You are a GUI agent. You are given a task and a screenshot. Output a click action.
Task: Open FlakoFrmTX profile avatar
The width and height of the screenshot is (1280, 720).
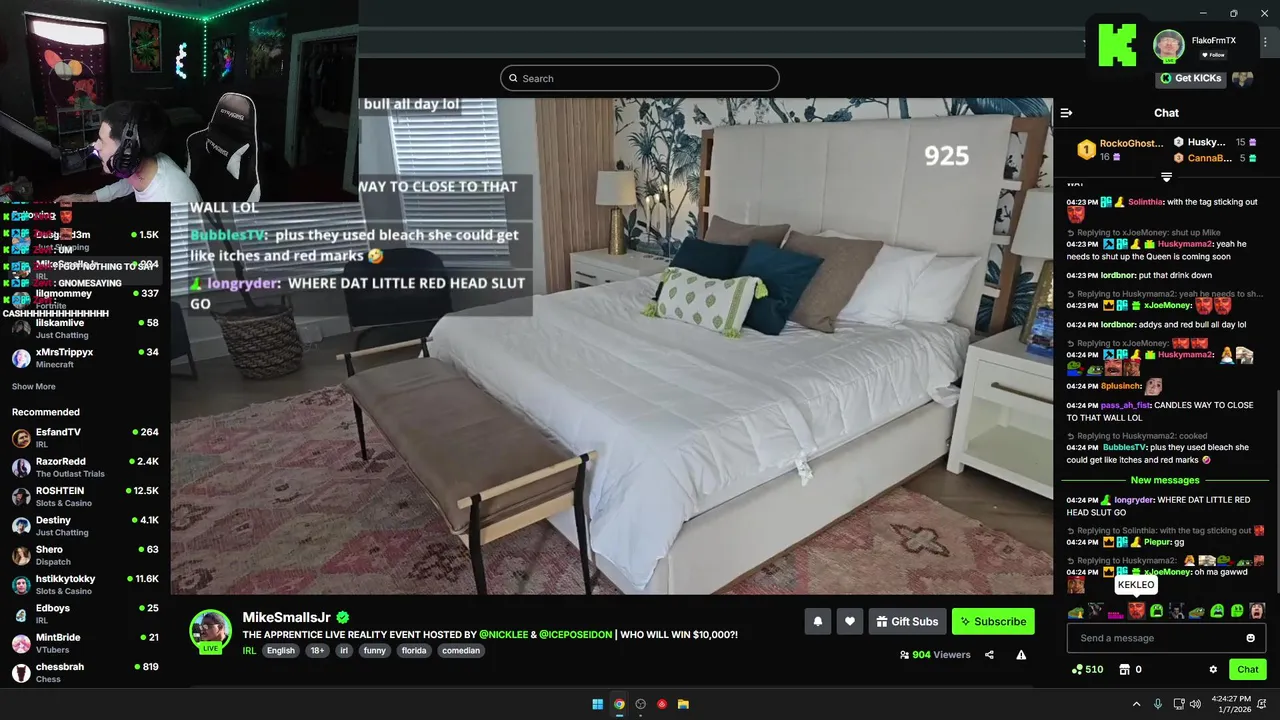[1168, 46]
